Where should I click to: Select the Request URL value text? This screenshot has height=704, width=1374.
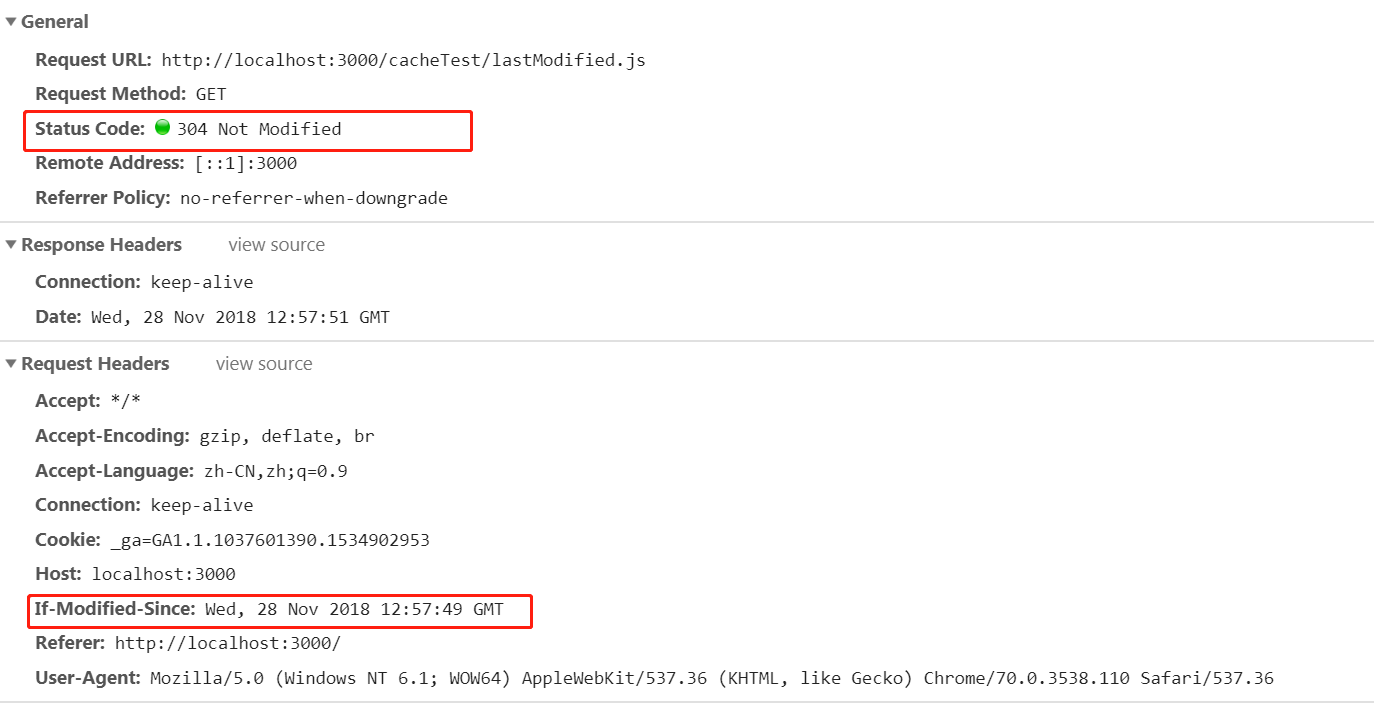(403, 60)
